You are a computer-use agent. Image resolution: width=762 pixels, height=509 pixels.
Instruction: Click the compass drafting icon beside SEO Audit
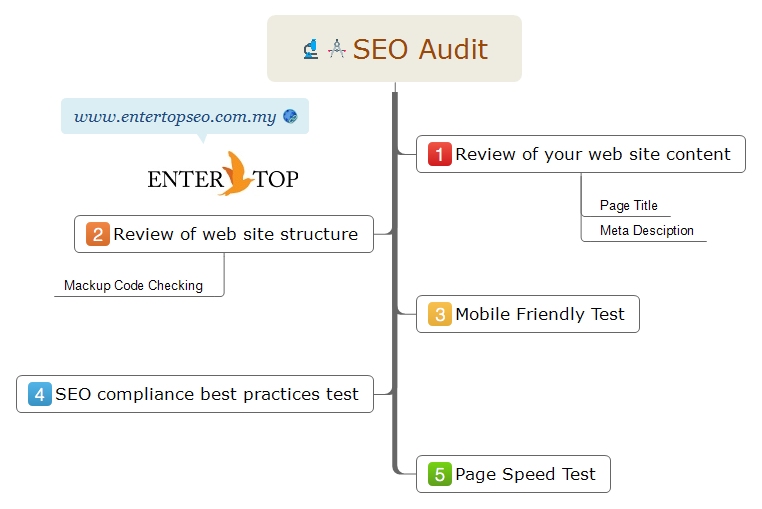(336, 49)
